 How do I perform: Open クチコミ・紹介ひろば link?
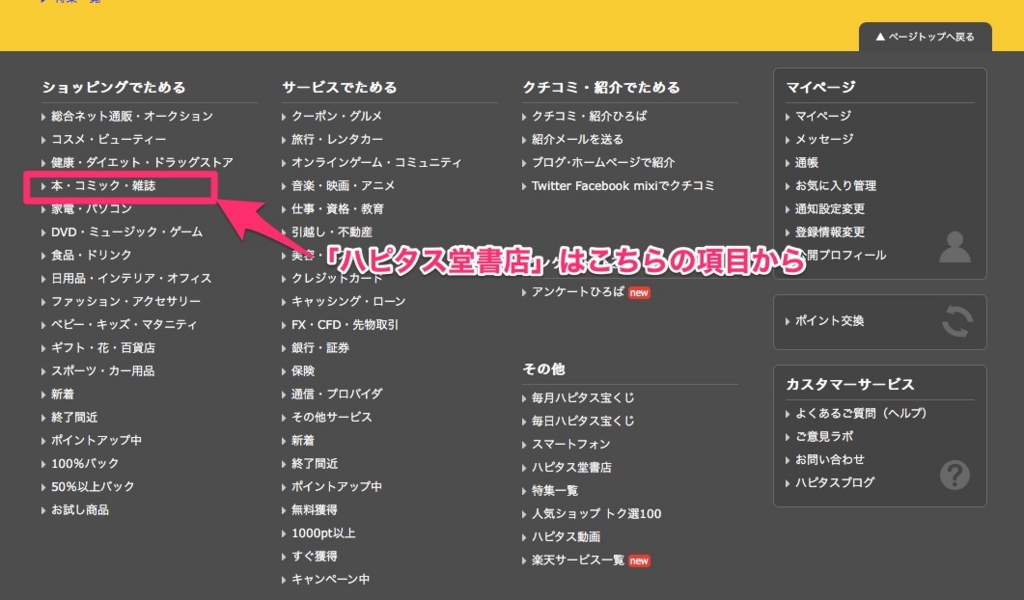(589, 116)
